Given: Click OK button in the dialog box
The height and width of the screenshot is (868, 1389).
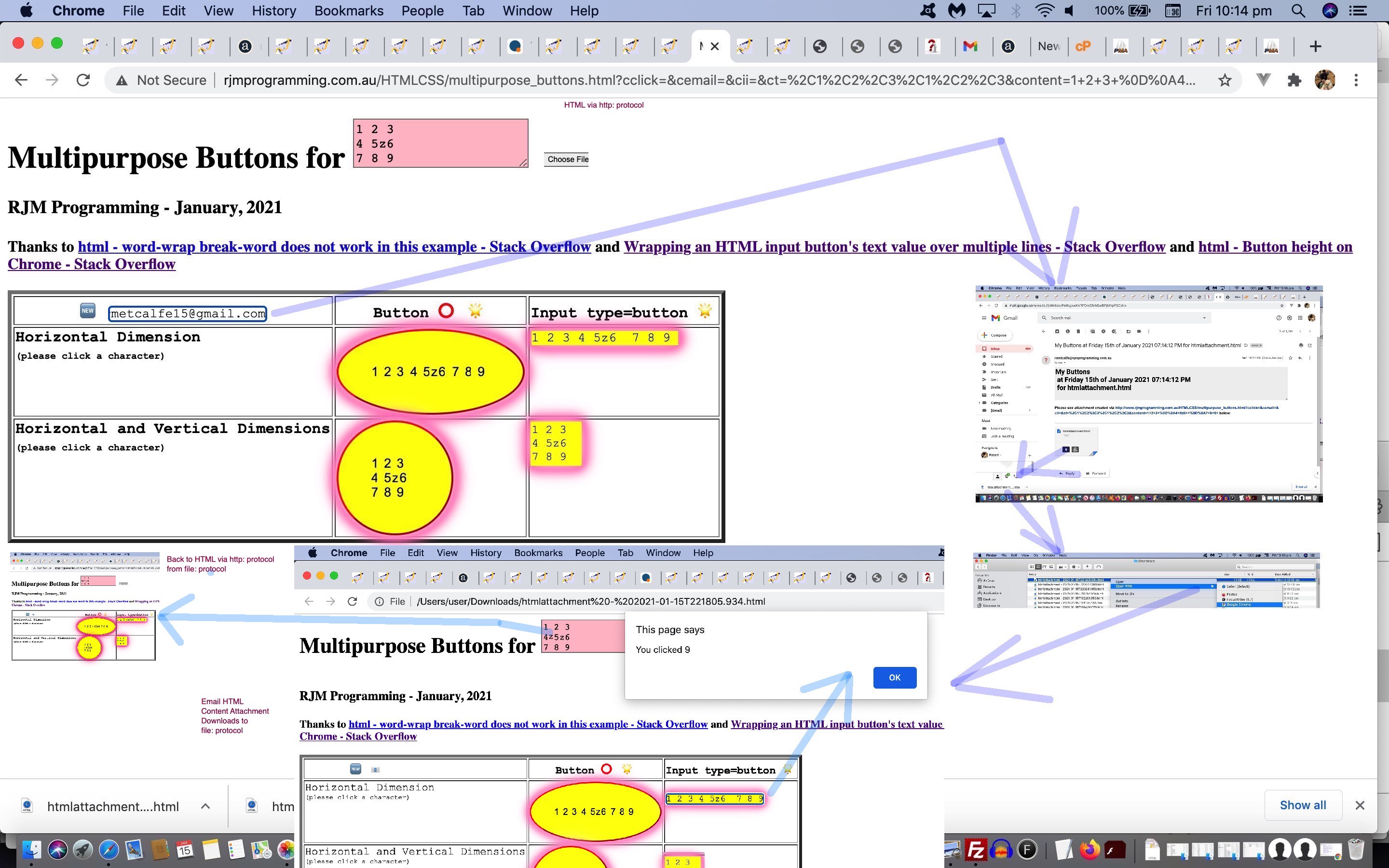Looking at the screenshot, I should click(x=894, y=677).
